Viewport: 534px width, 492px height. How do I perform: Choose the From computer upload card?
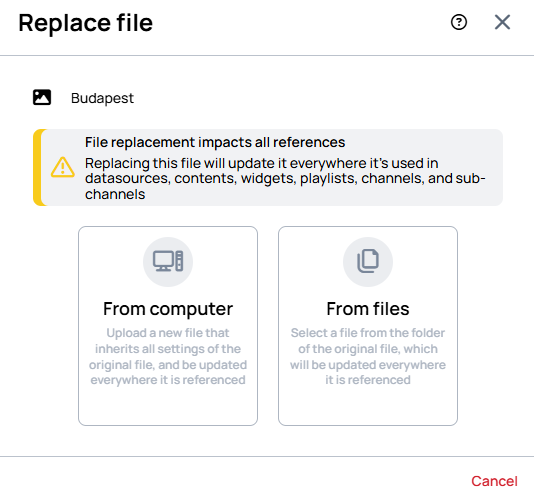(x=168, y=326)
